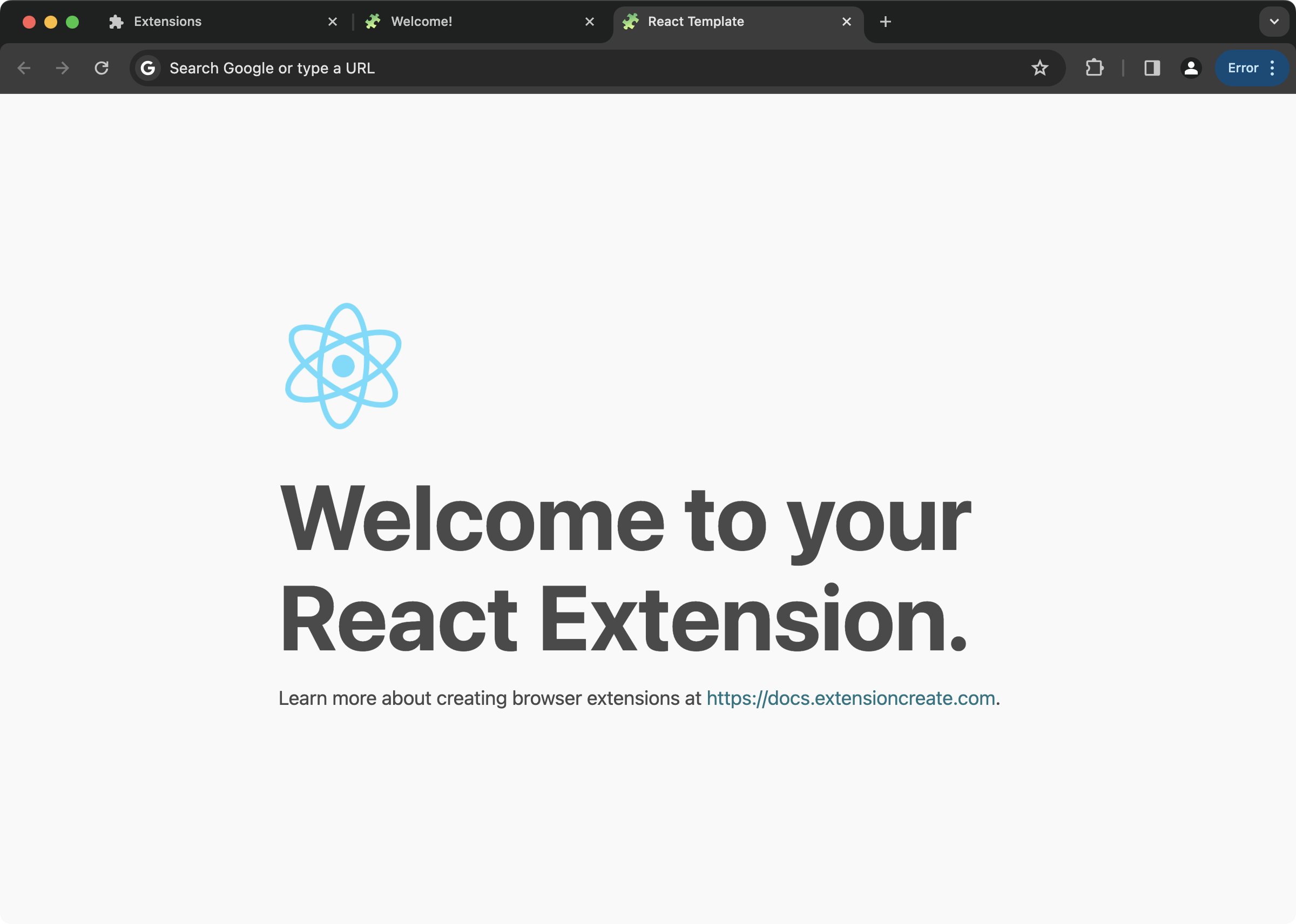Click the Google icon in address bar
The width and height of the screenshot is (1296, 924).
(148, 69)
